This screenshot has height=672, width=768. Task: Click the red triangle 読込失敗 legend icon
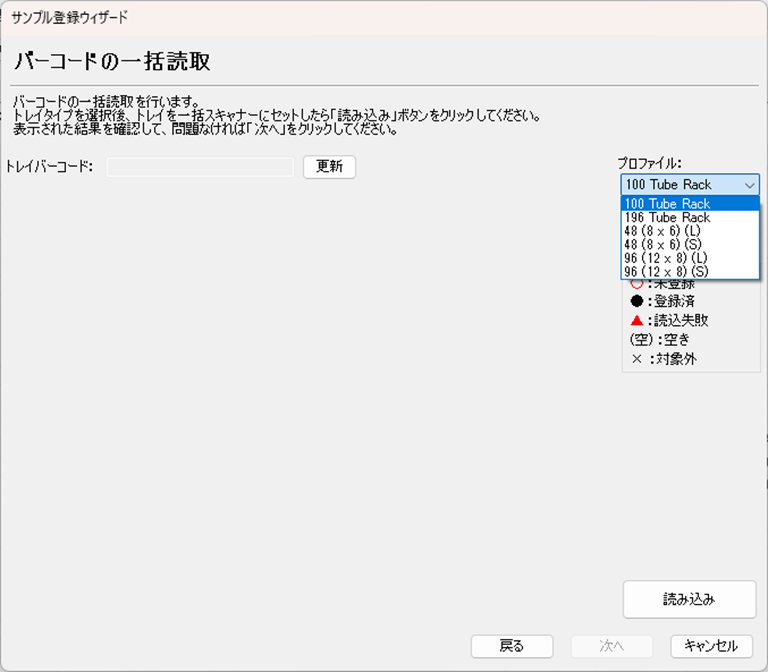click(x=637, y=321)
